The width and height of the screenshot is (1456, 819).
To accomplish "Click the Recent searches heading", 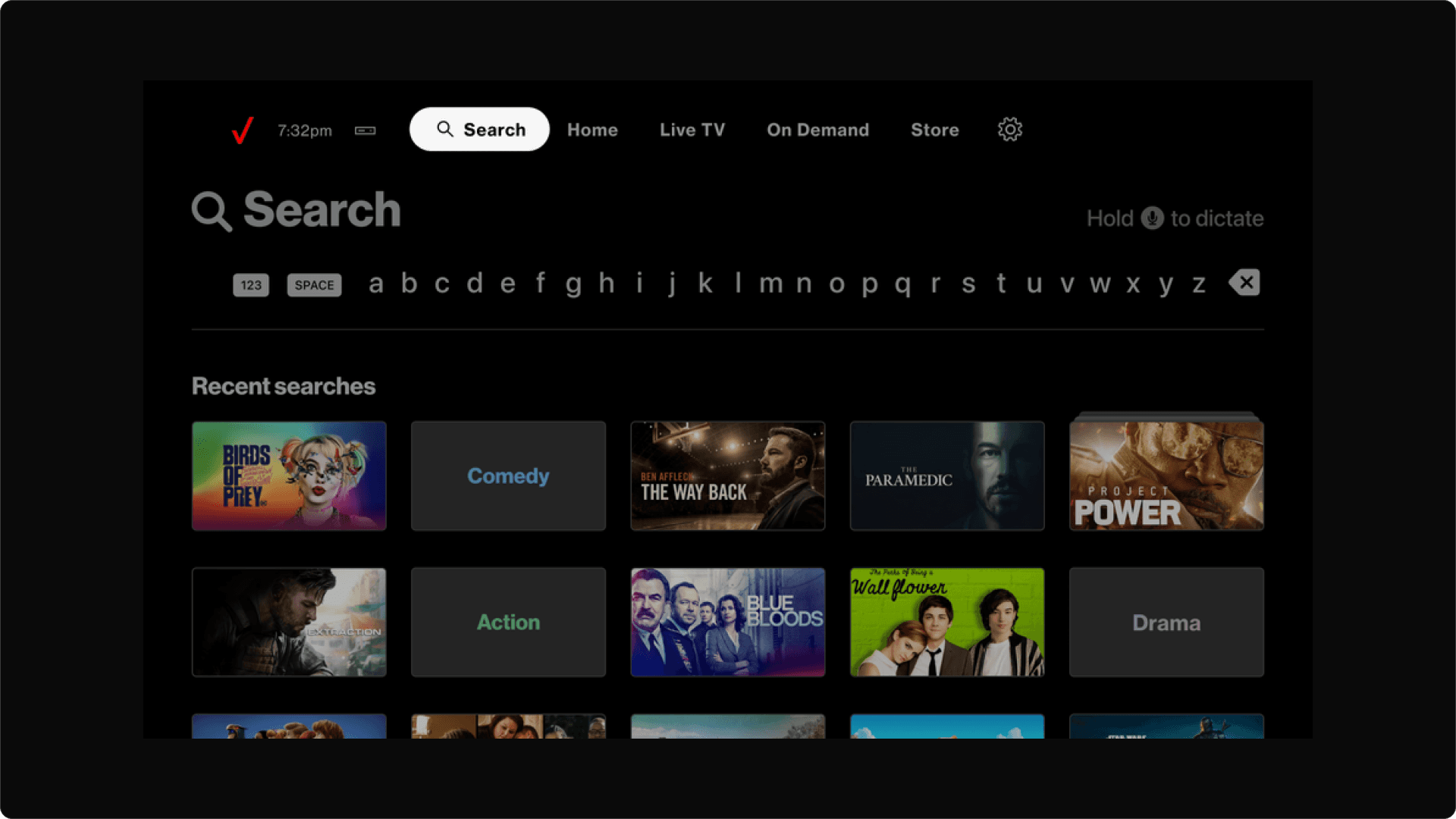I will (x=284, y=386).
